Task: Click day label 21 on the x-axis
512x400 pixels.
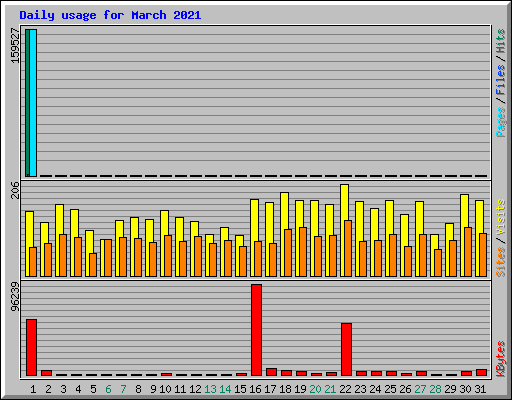Action: pos(330,389)
